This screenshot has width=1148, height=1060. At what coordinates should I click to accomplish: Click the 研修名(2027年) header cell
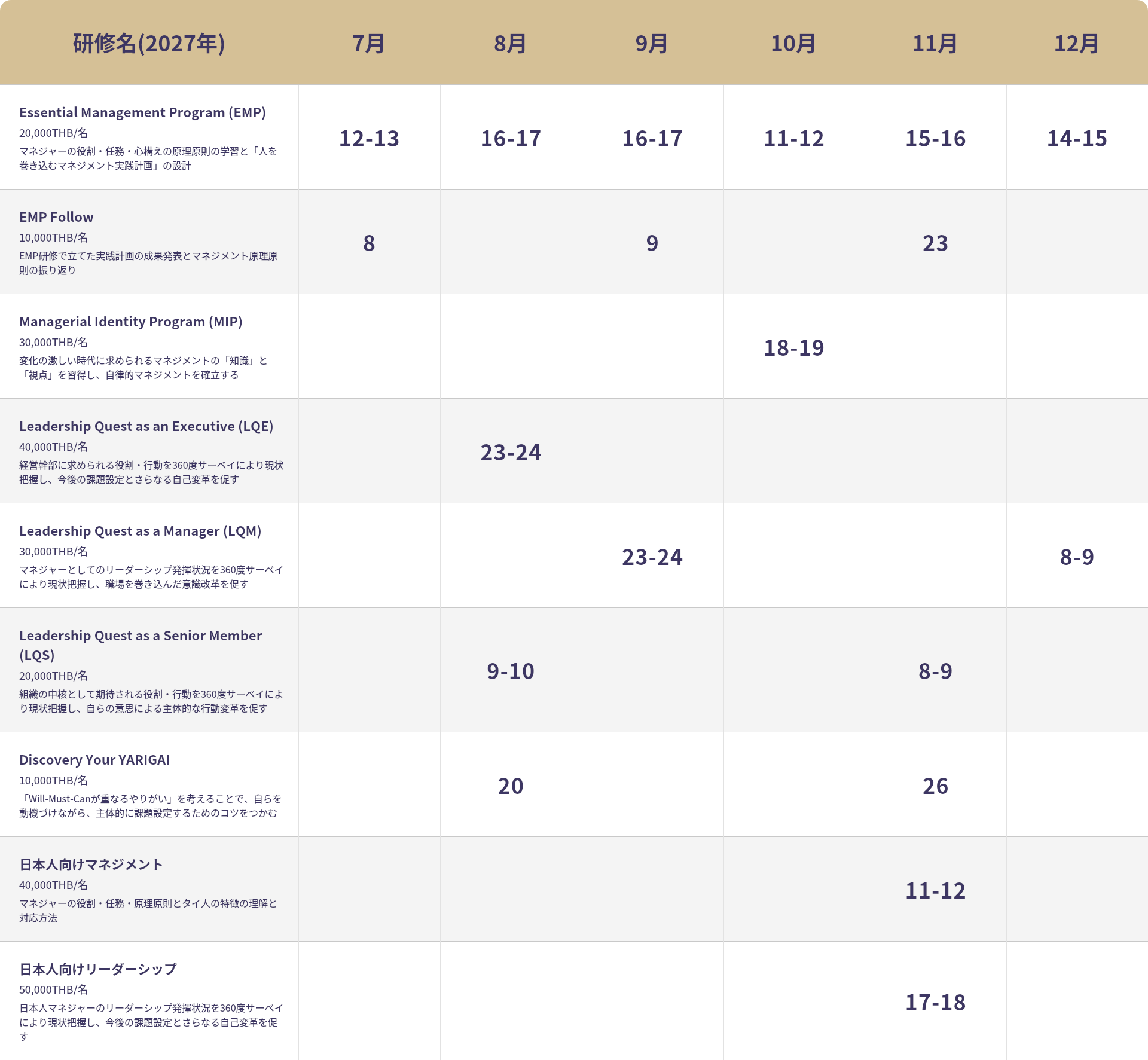click(149, 44)
